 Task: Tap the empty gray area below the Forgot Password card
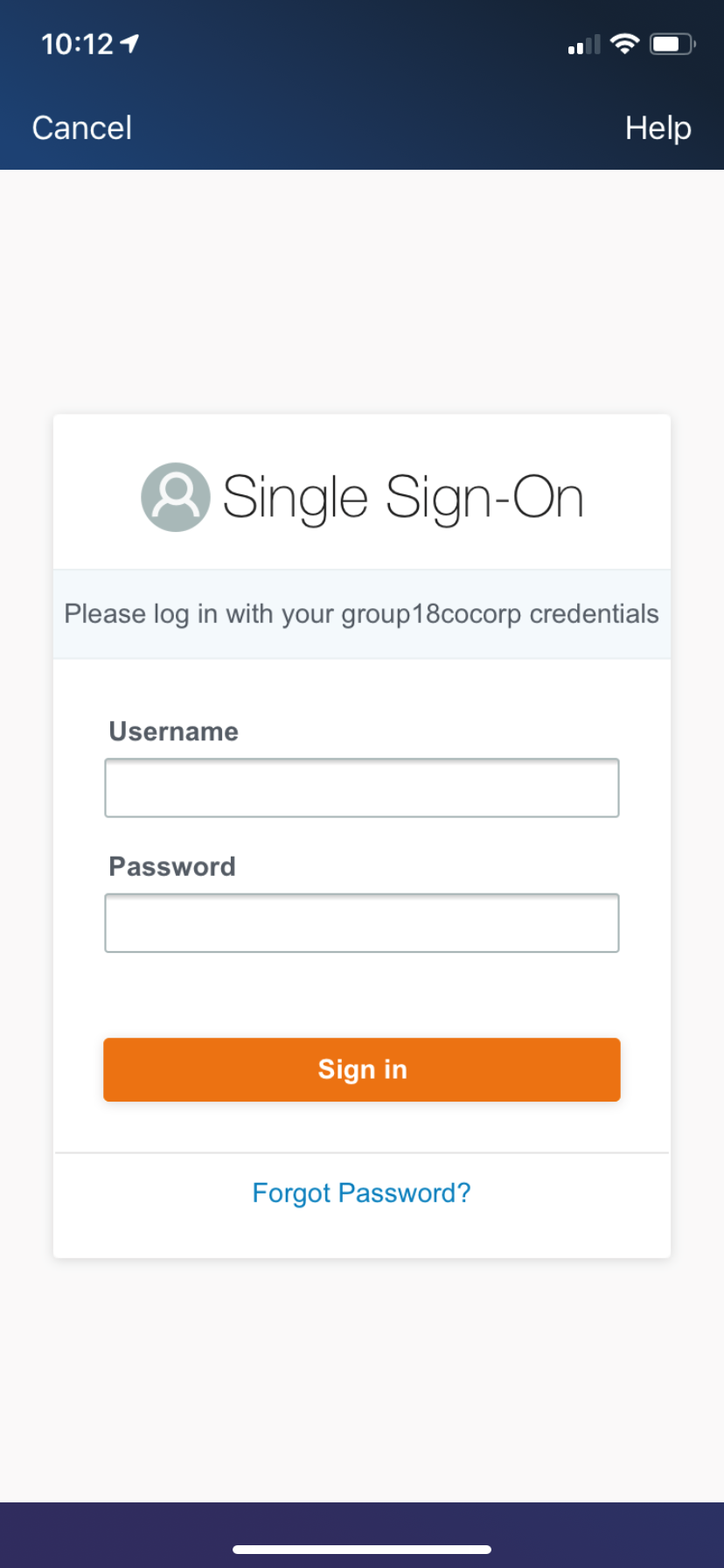tap(362, 1380)
